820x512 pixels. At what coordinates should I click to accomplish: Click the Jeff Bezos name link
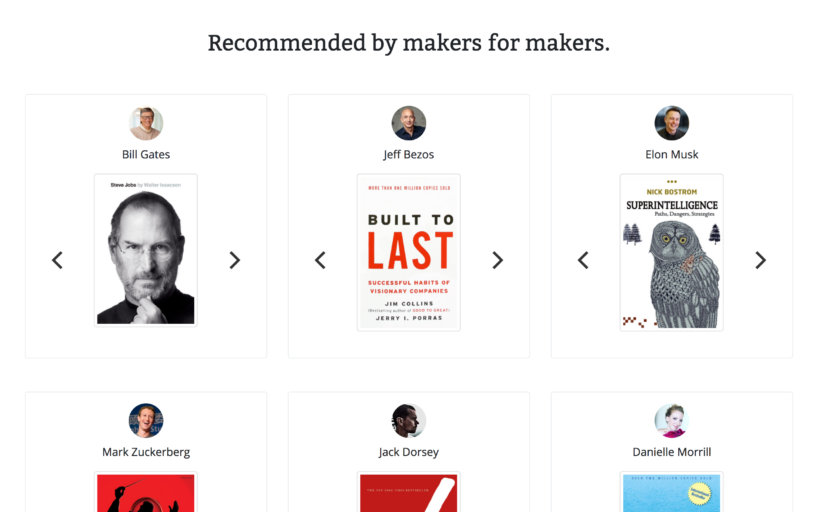409,154
